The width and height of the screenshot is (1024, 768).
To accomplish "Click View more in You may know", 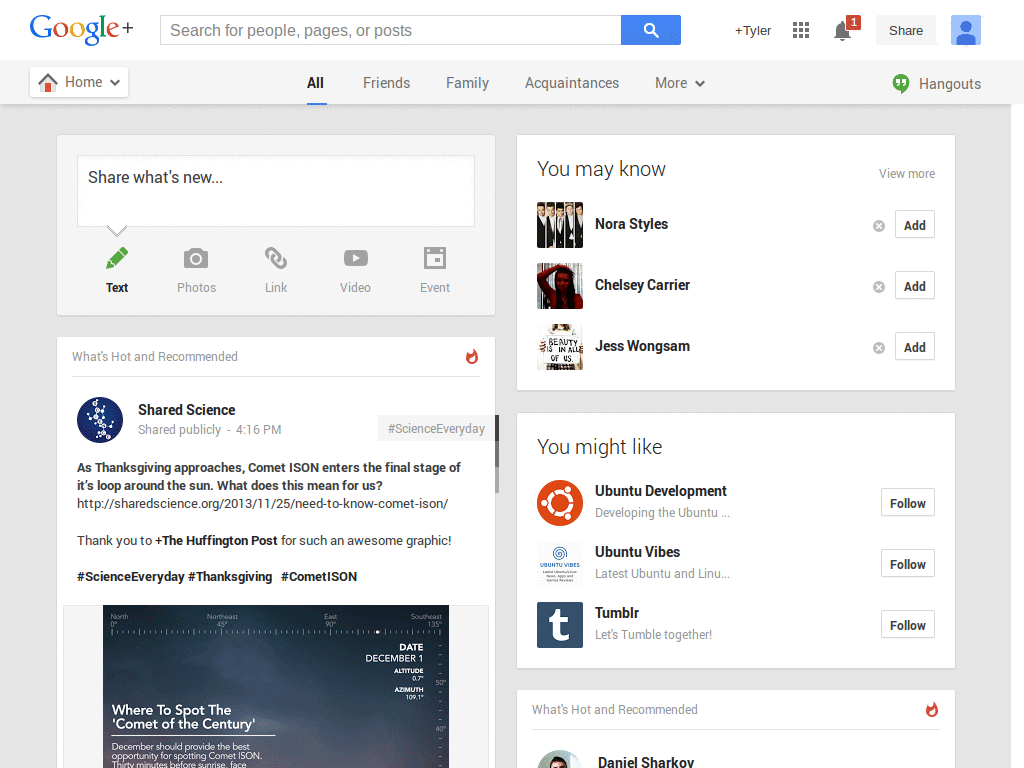I will 906,173.
